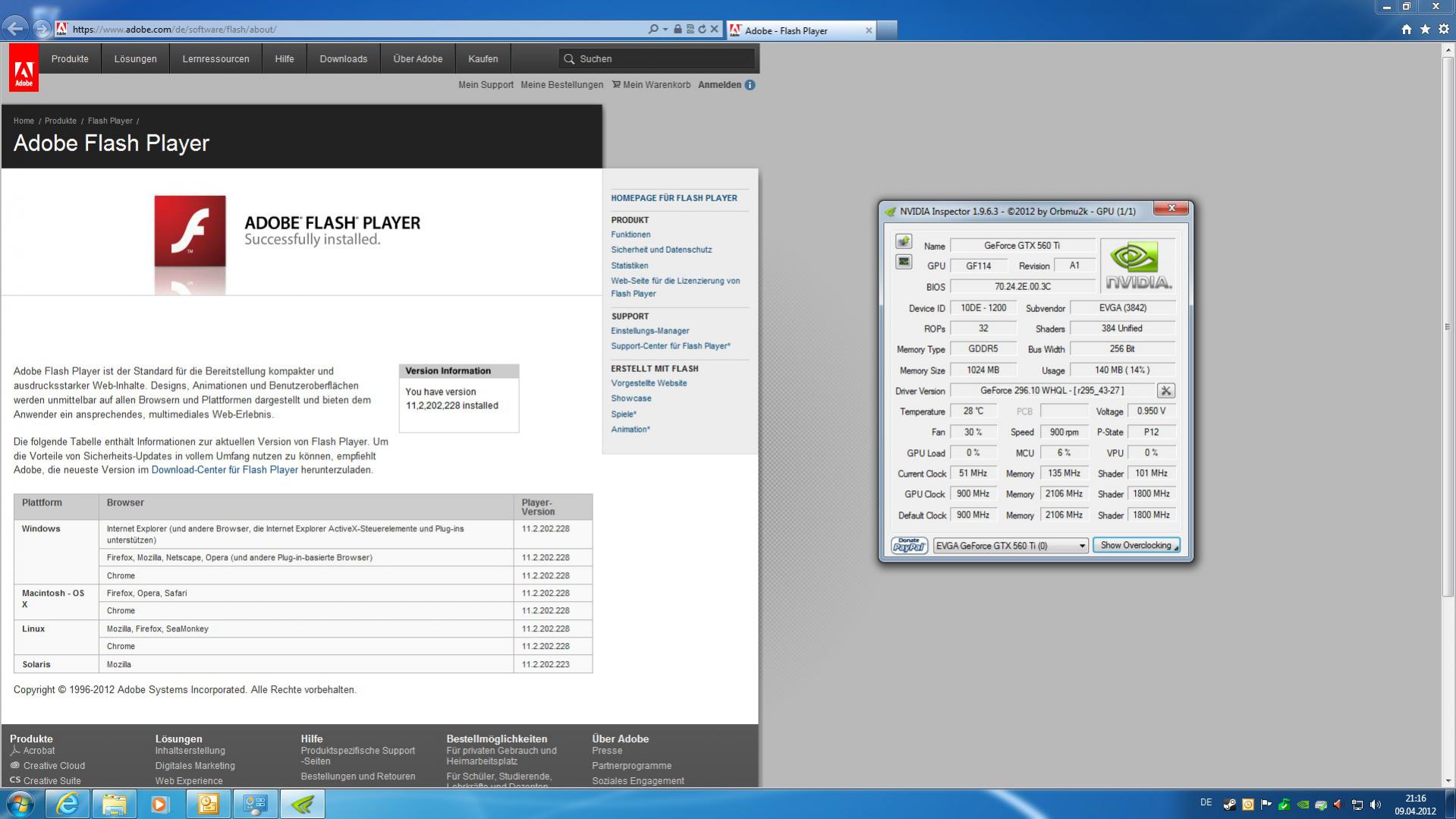The width and height of the screenshot is (1456, 819).
Task: Switch to NVIDIA Inspector in the taskbar
Action: [302, 804]
